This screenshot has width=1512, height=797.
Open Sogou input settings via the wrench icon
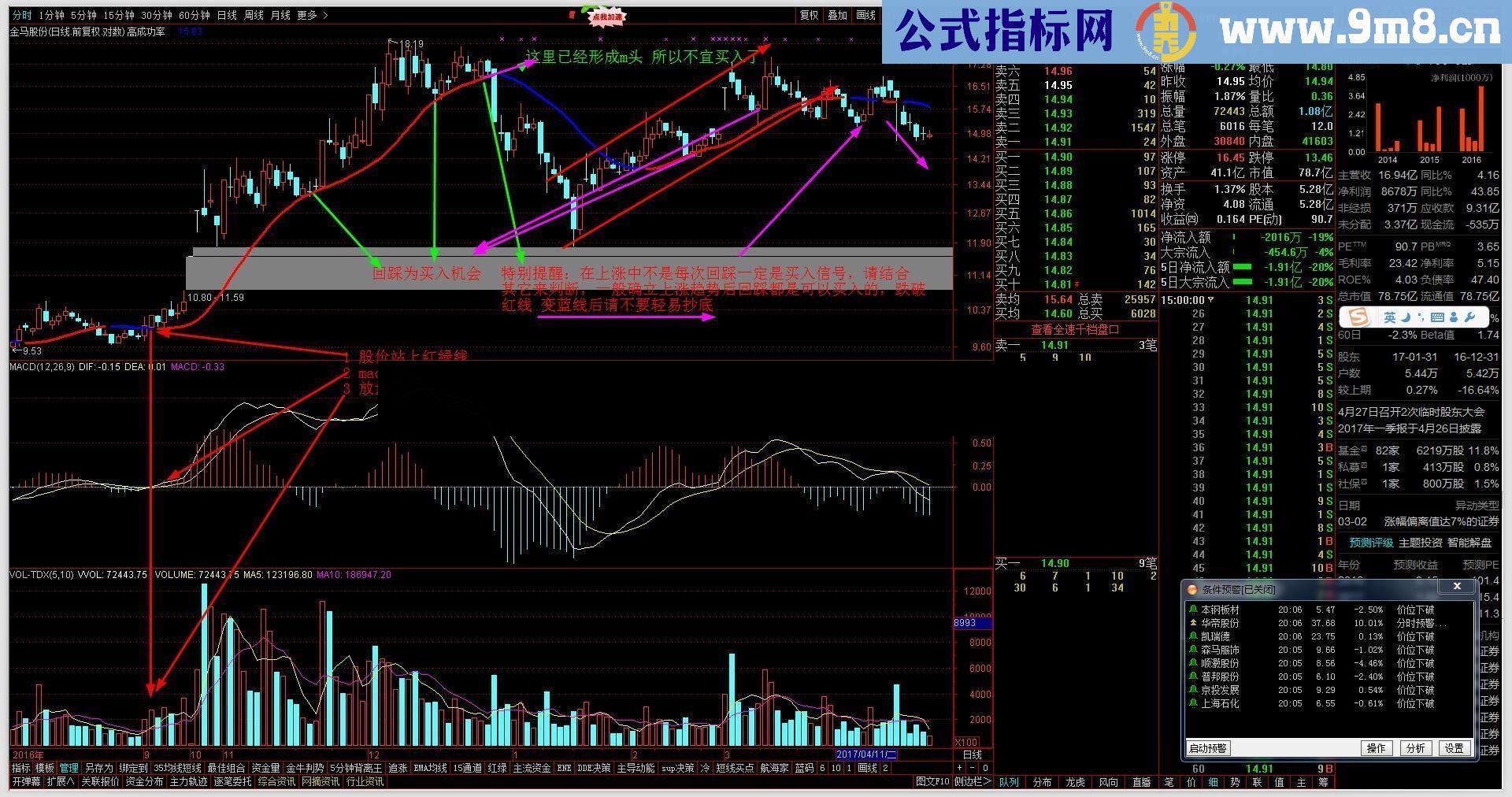click(x=1470, y=317)
